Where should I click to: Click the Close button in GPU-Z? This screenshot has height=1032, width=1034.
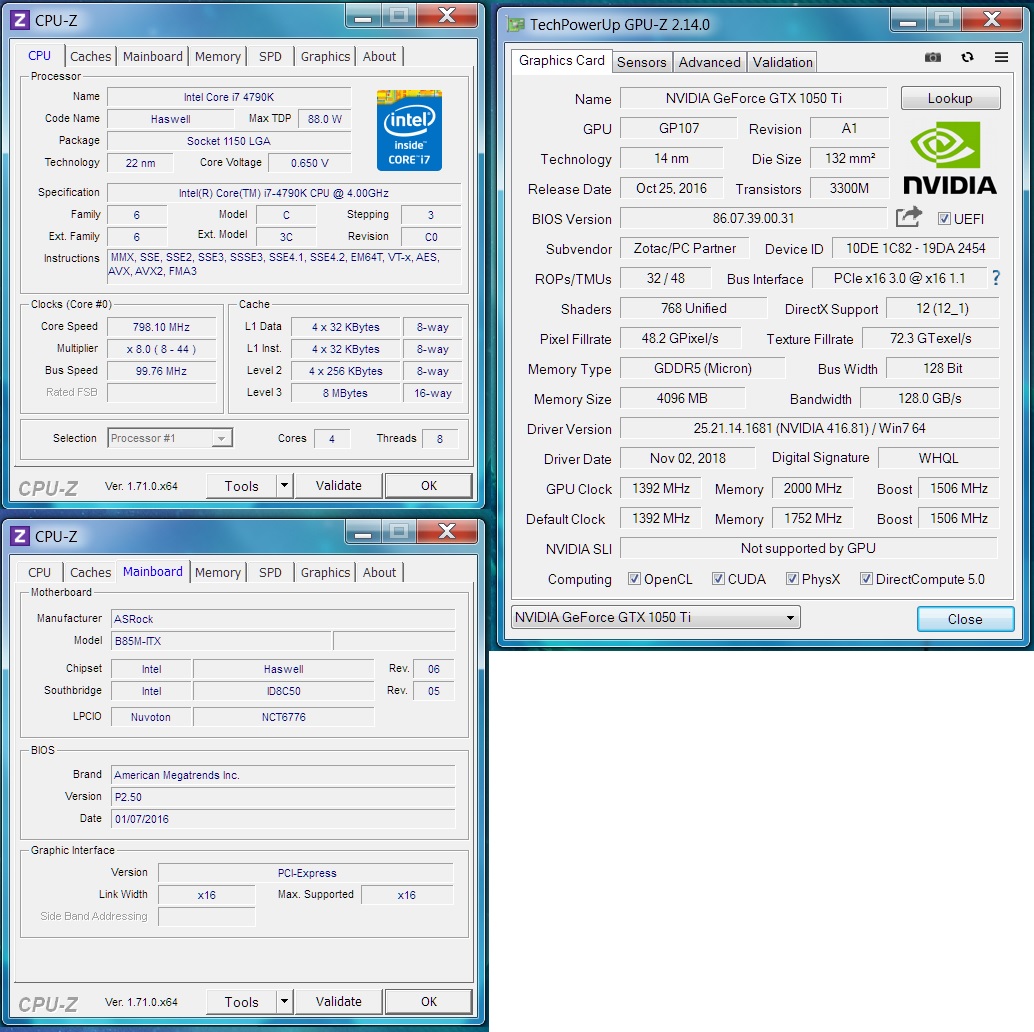point(965,619)
